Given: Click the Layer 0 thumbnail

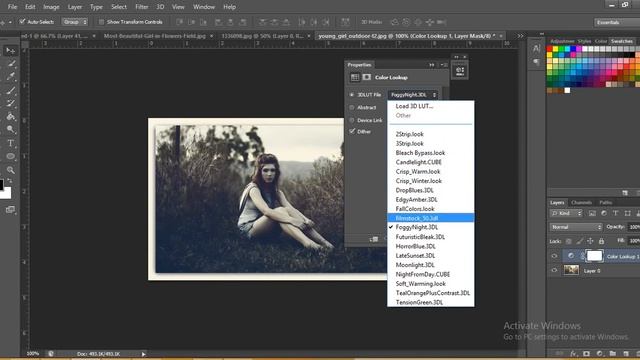Looking at the screenshot, I should pyautogui.click(x=571, y=270).
